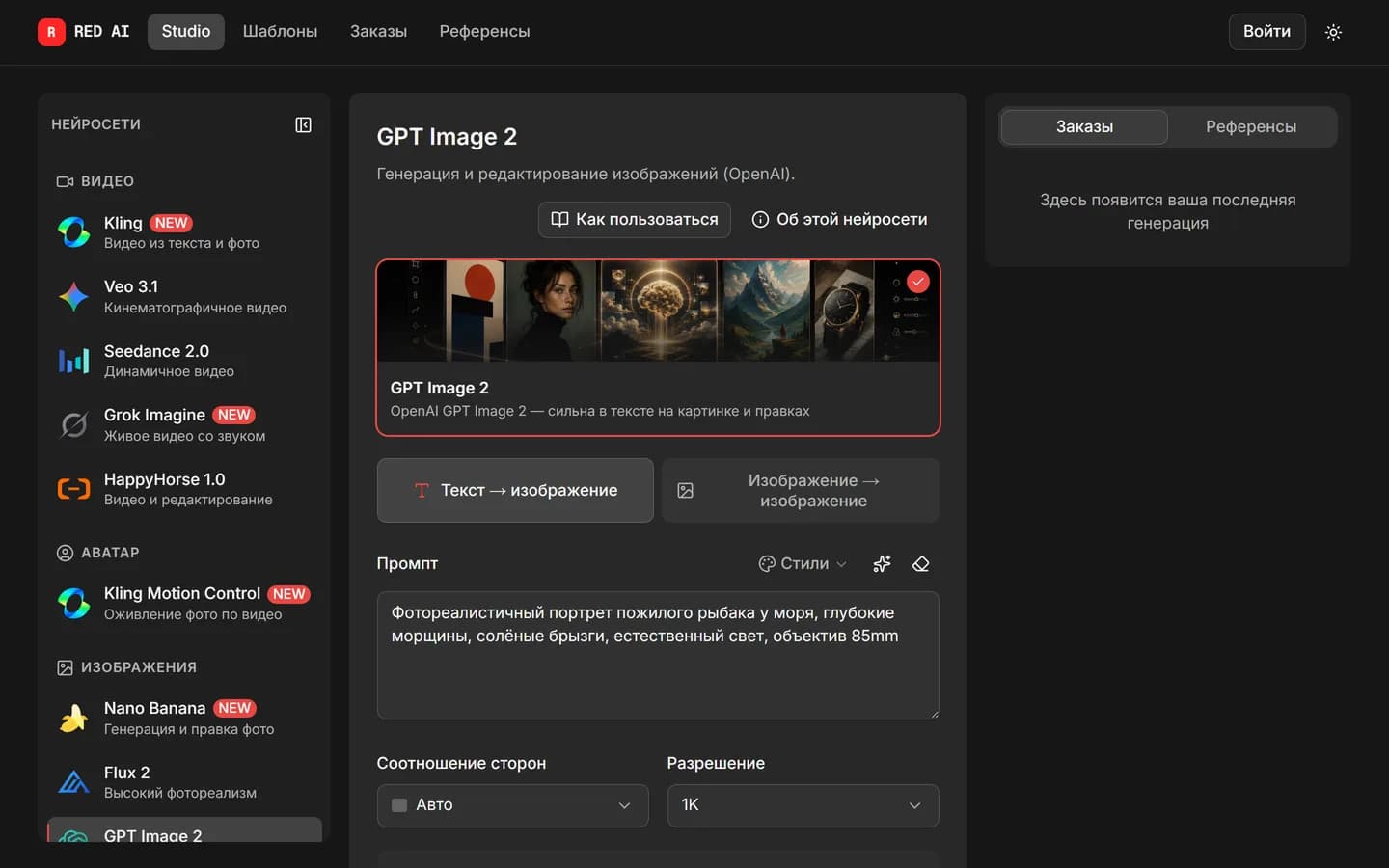Click the Войти login button

[1266, 32]
